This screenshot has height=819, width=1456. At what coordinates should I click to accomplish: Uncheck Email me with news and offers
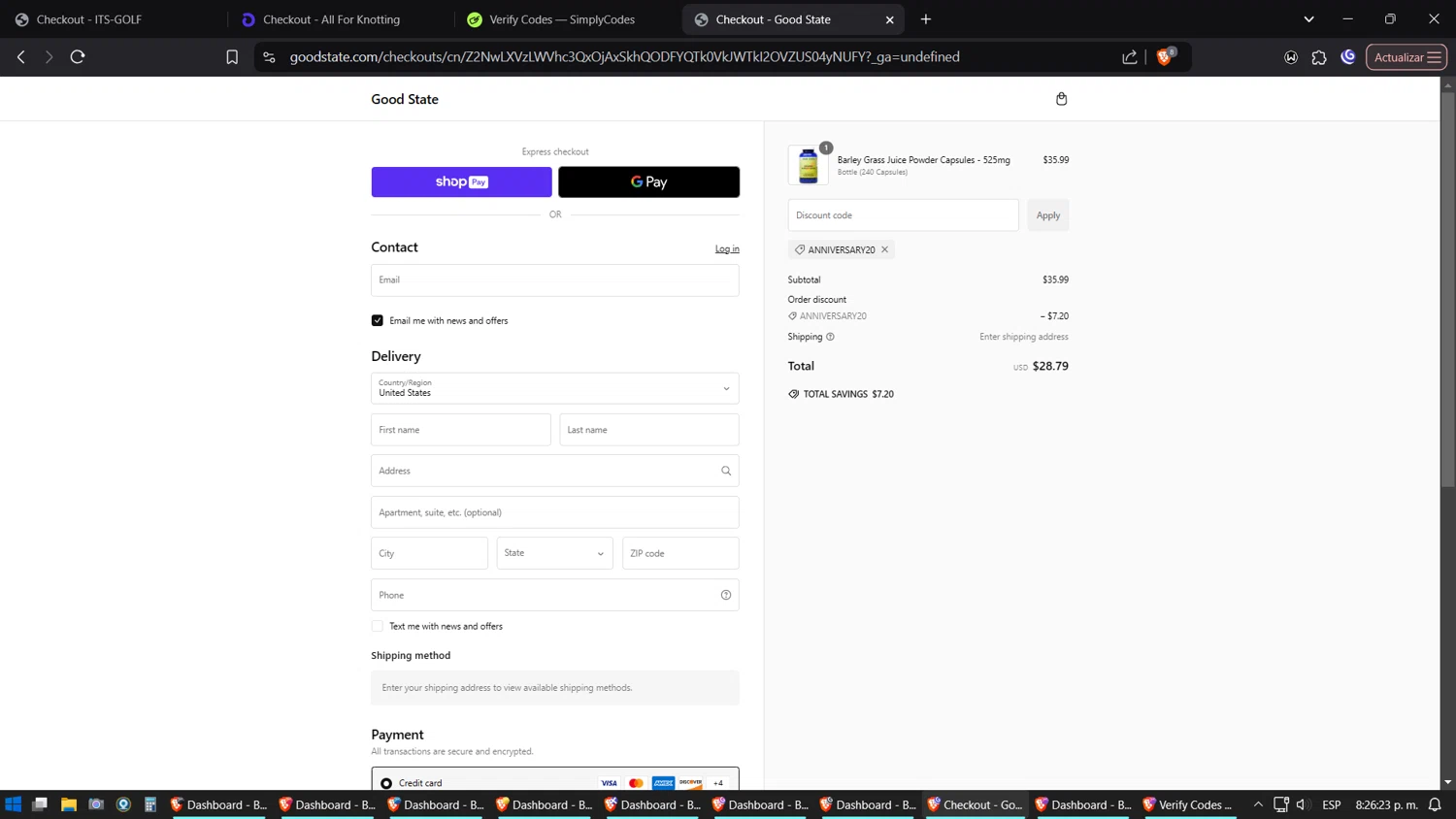378,320
